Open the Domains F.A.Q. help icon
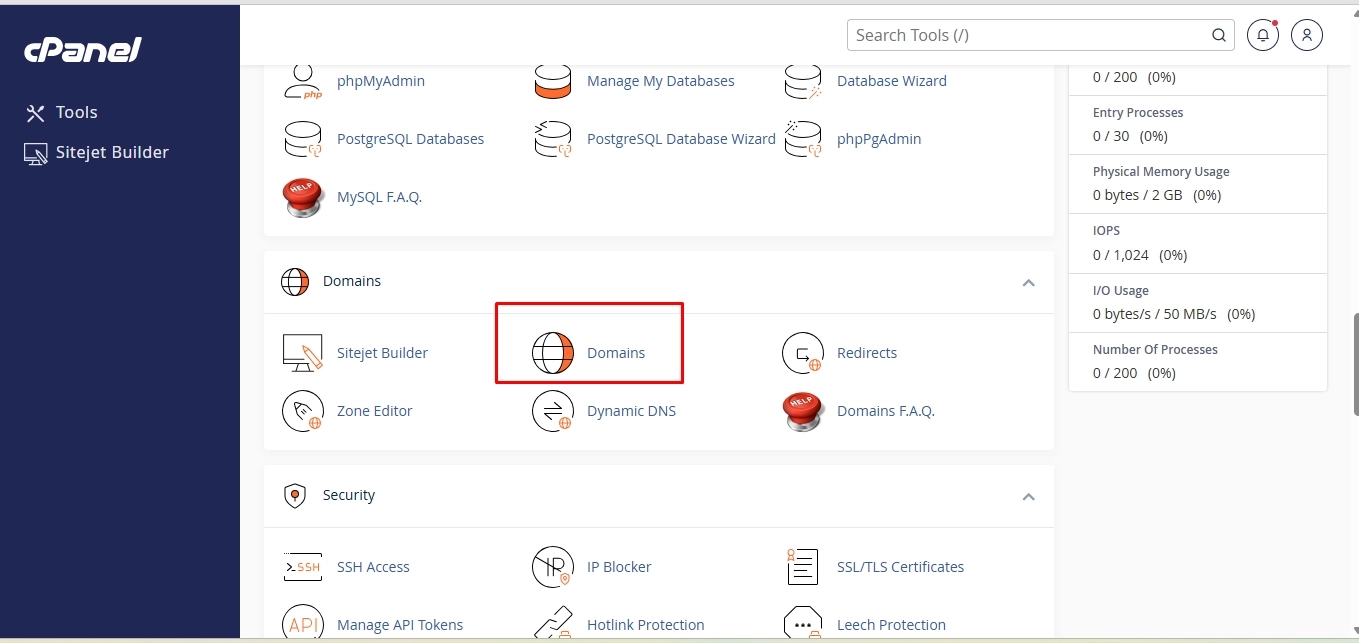This screenshot has width=1359, height=643. click(x=803, y=411)
